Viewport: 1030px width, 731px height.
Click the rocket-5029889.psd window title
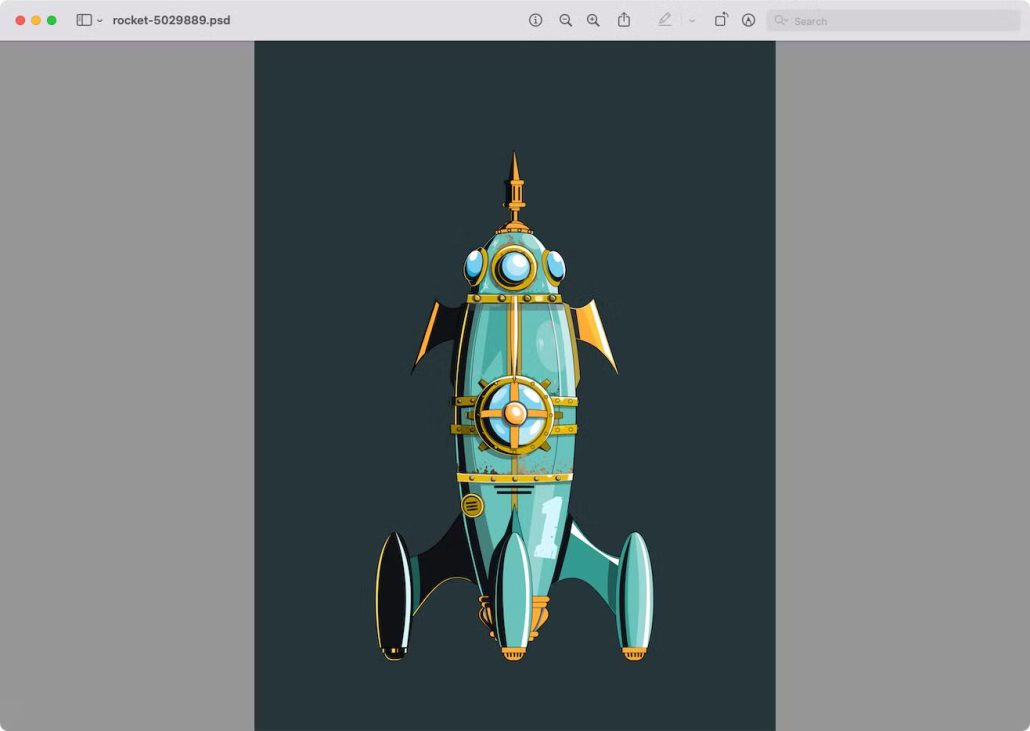171,20
